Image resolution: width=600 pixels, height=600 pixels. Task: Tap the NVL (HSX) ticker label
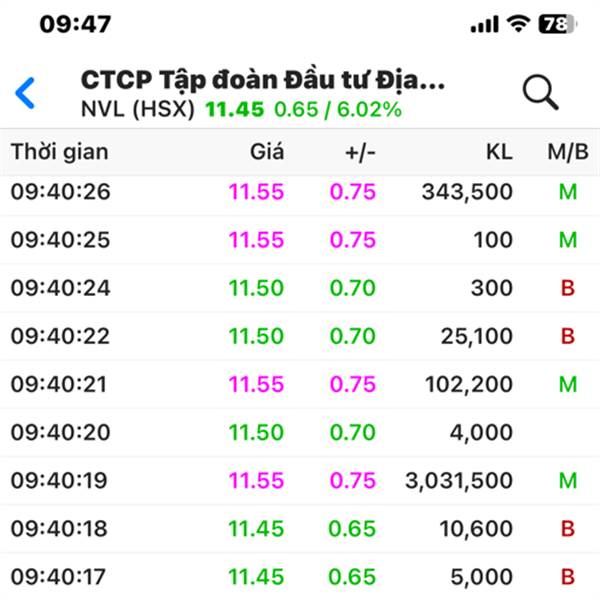coord(138,109)
